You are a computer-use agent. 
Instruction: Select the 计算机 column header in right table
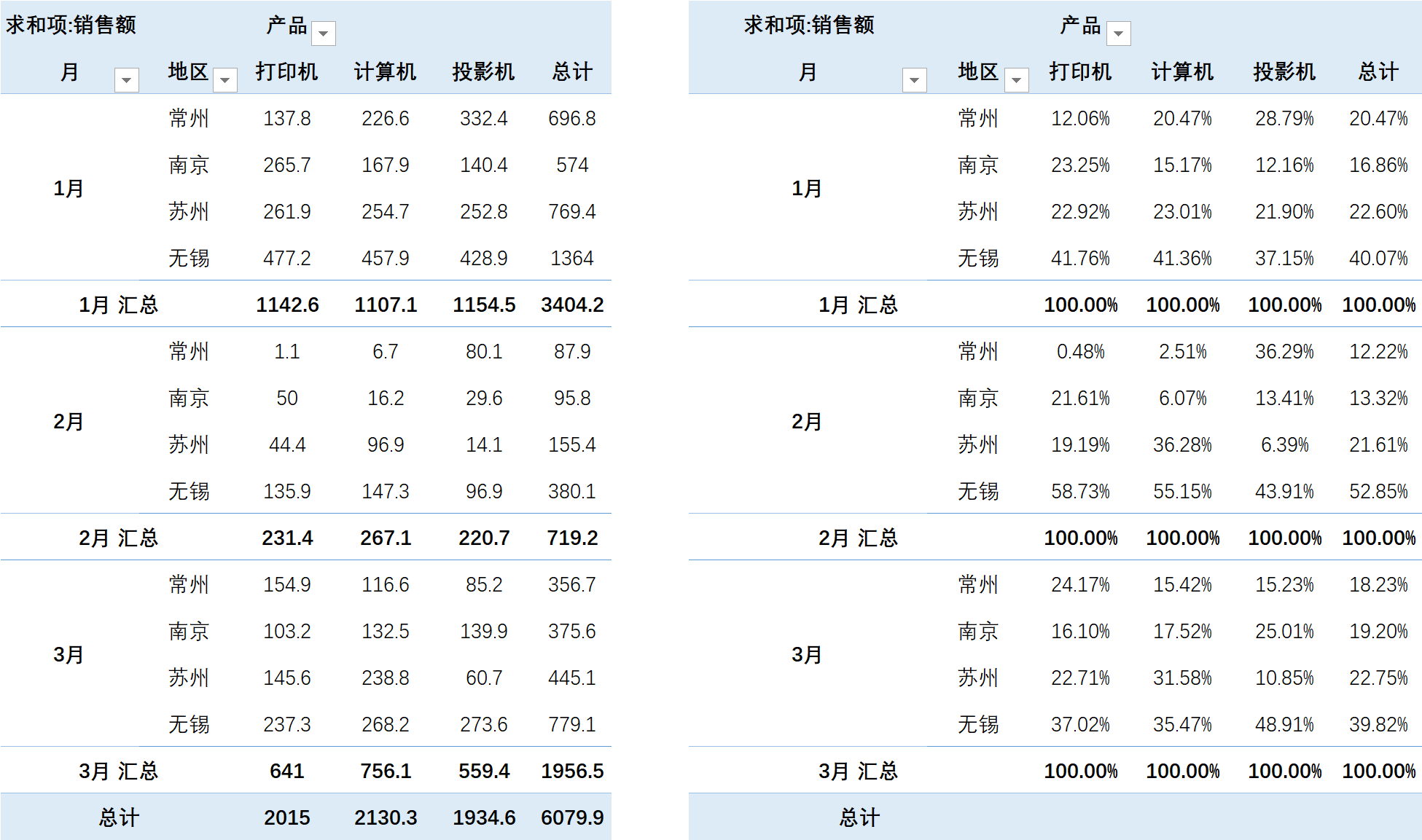coord(1182,71)
